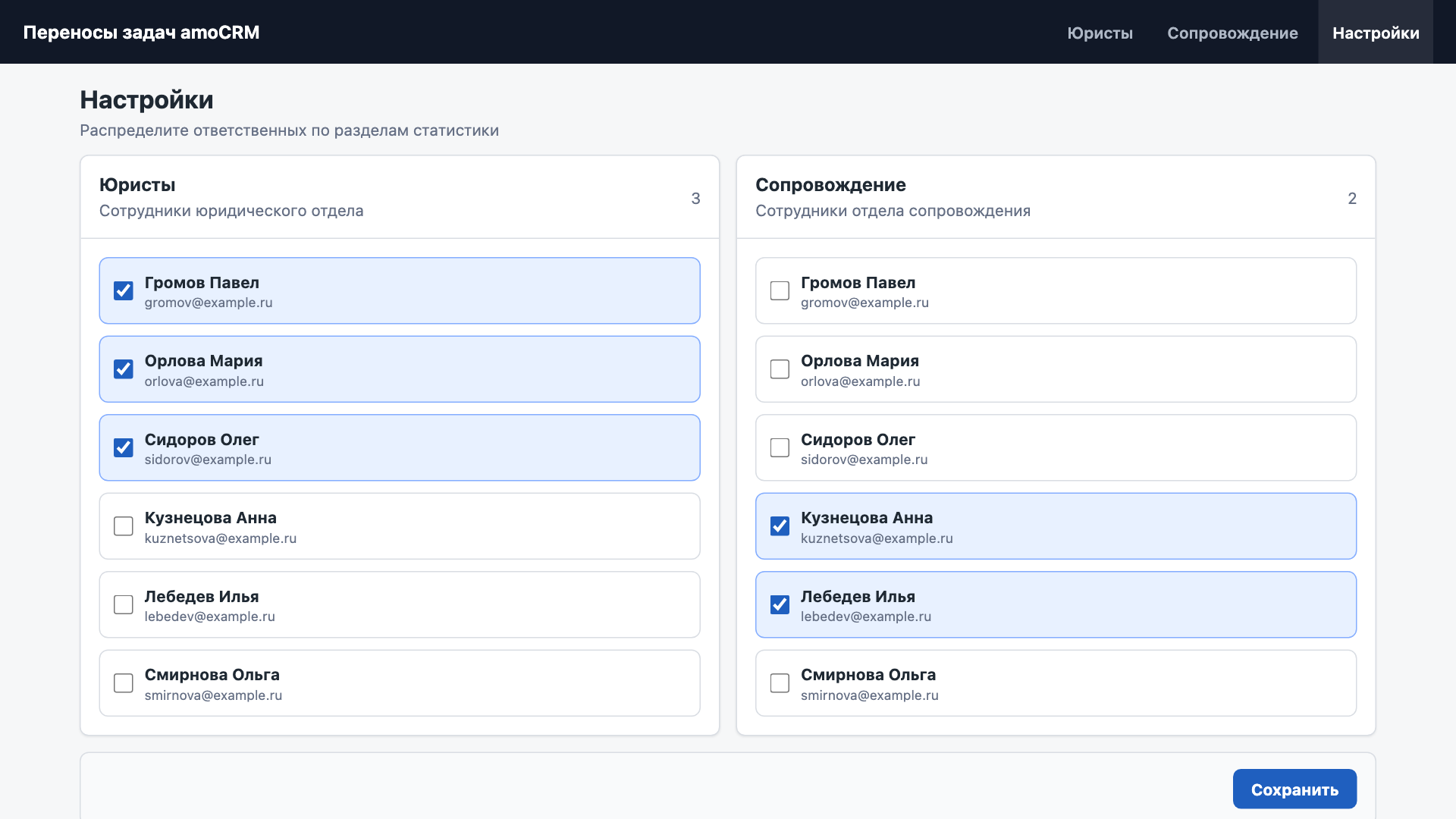Click kuznetsova@example.ru in Сопровождение panel

coord(877,538)
